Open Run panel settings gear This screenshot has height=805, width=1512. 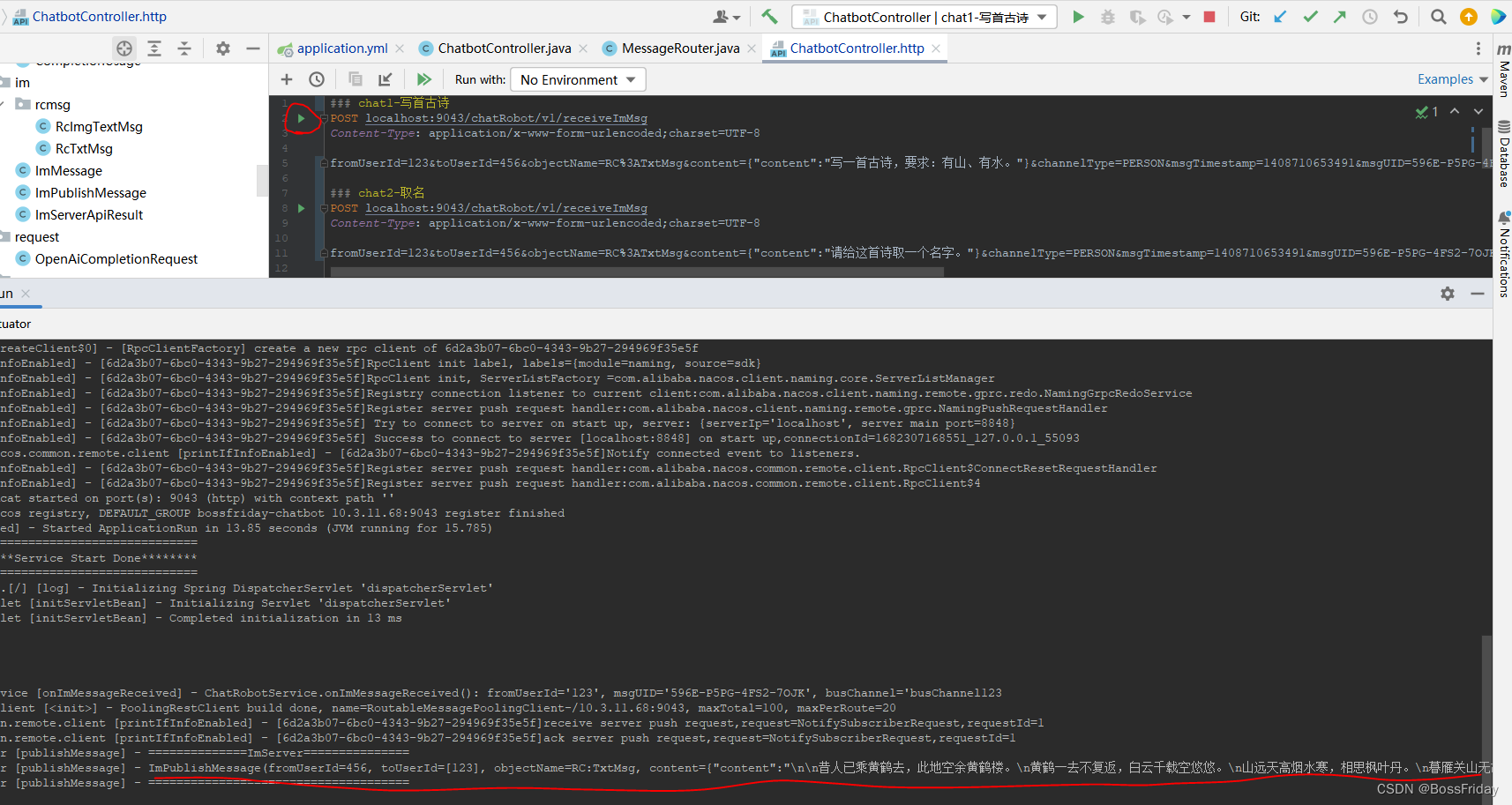coord(1448,294)
